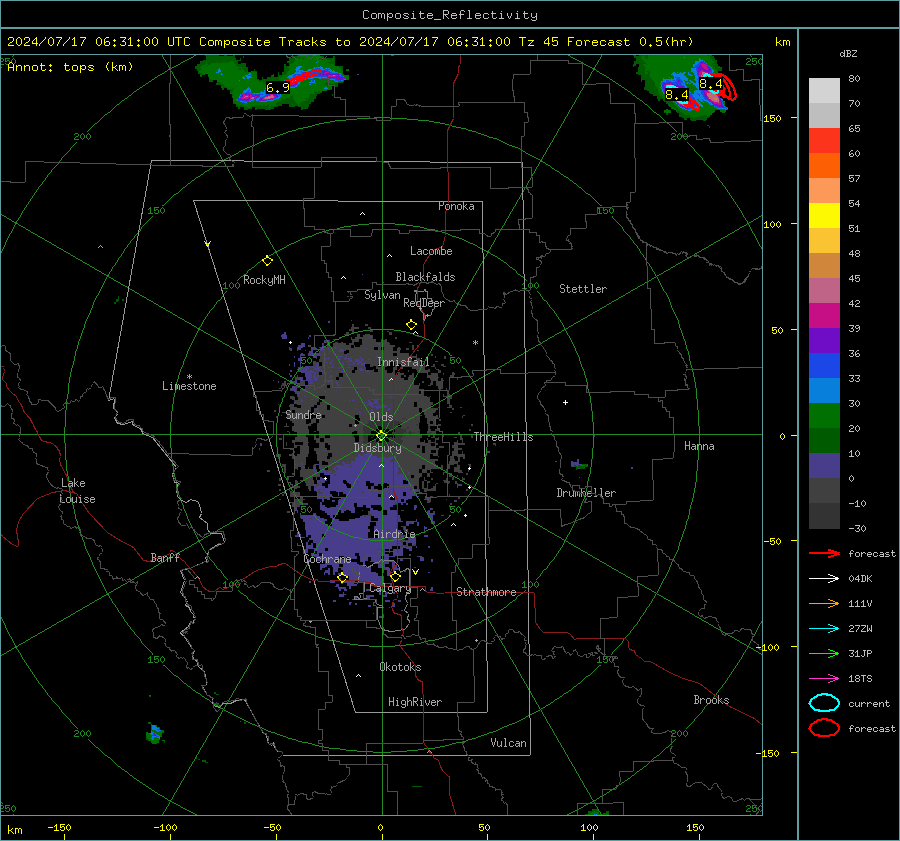Click the Drumheller city label
Image resolution: width=900 pixels, height=841 pixels.
[586, 493]
